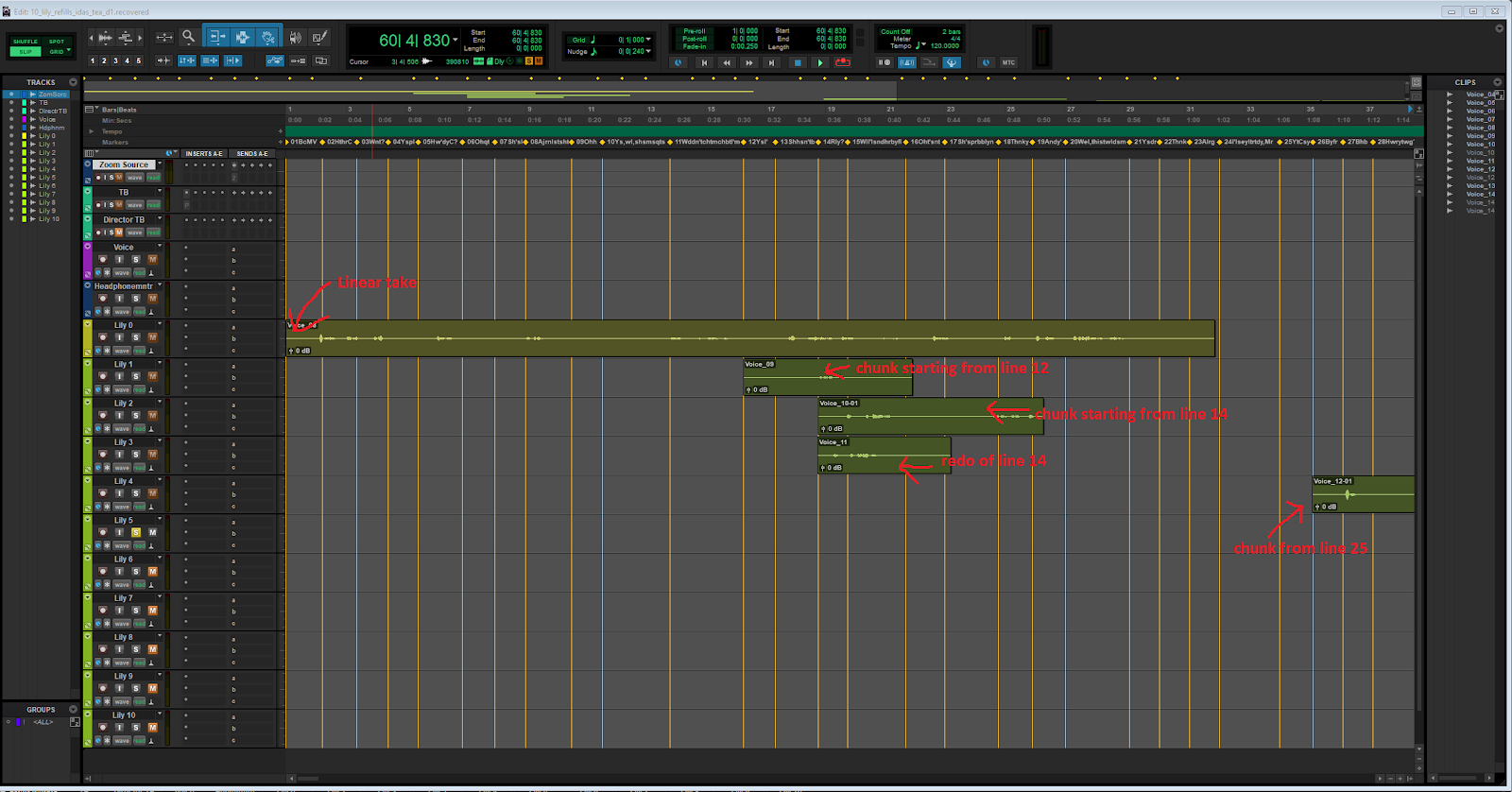The image size is (1512, 792).
Task: Open the main counter format dropdown
Action: click(455, 40)
